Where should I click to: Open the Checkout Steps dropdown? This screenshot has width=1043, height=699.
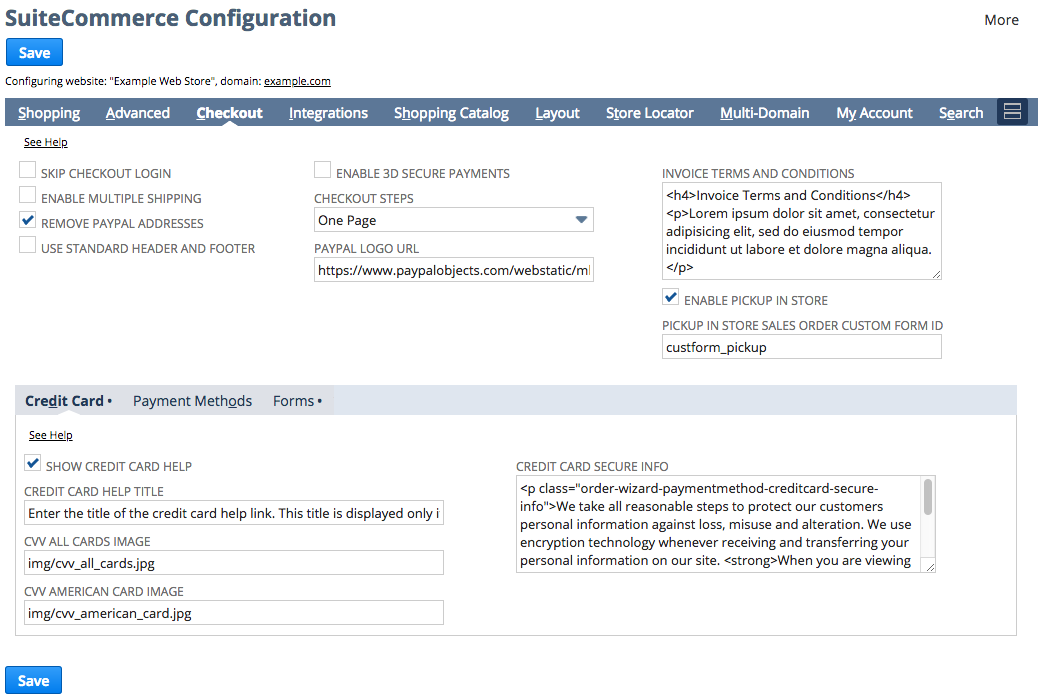point(454,220)
